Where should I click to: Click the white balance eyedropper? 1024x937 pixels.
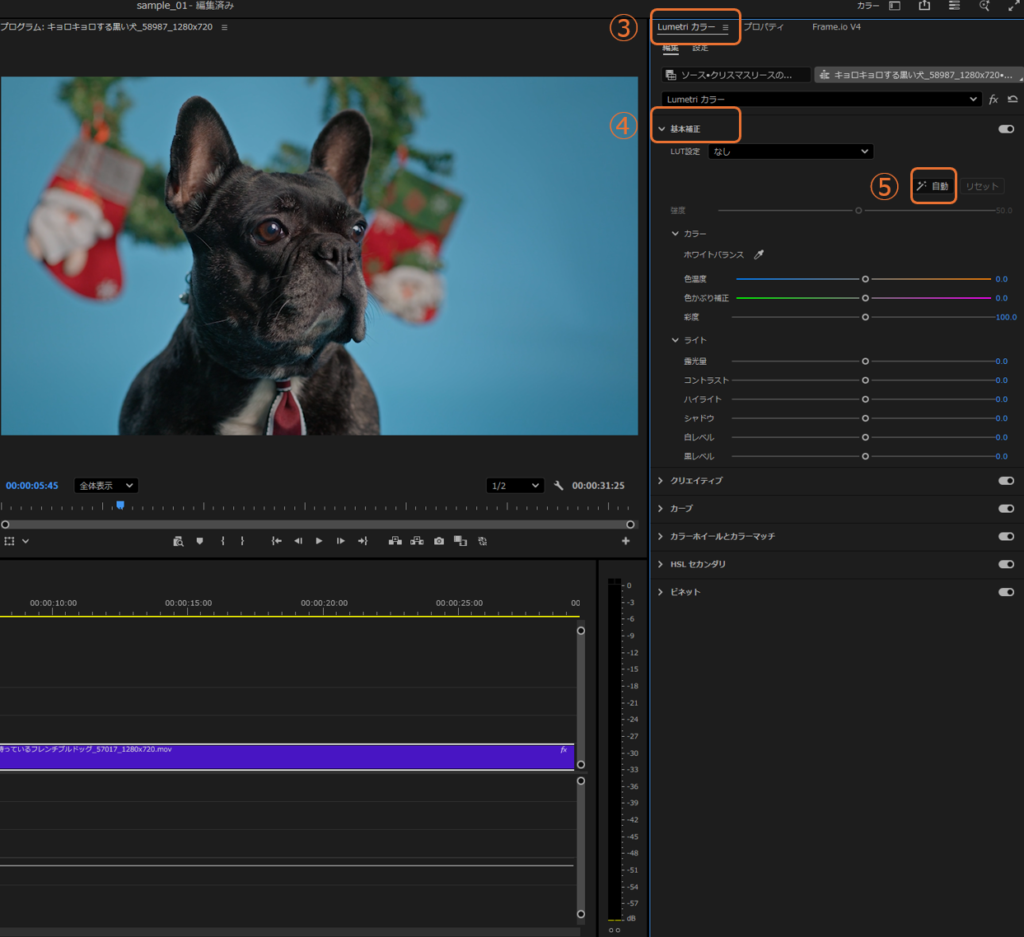pyautogui.click(x=758, y=255)
